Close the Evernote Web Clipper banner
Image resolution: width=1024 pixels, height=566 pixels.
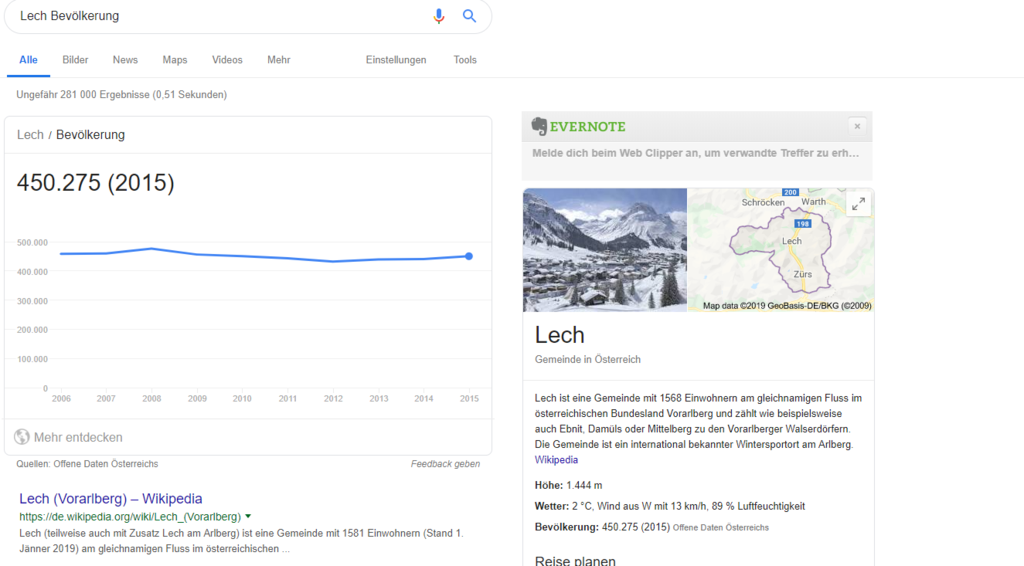[856, 126]
